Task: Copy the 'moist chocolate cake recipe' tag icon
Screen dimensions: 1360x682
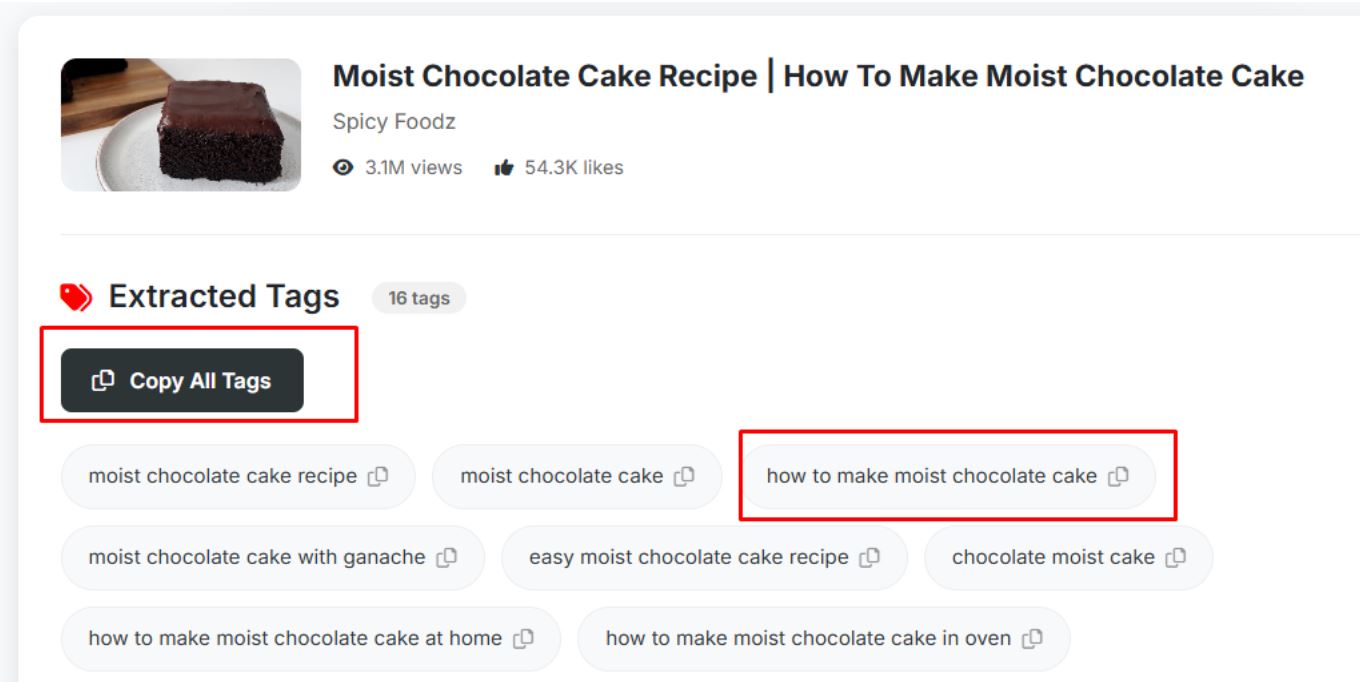Action: pos(378,477)
